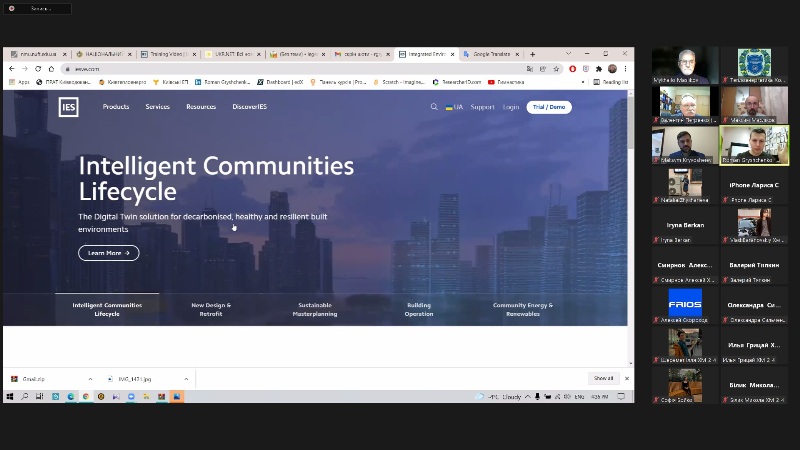Click the Opera-style red O extension icon

pos(572,69)
